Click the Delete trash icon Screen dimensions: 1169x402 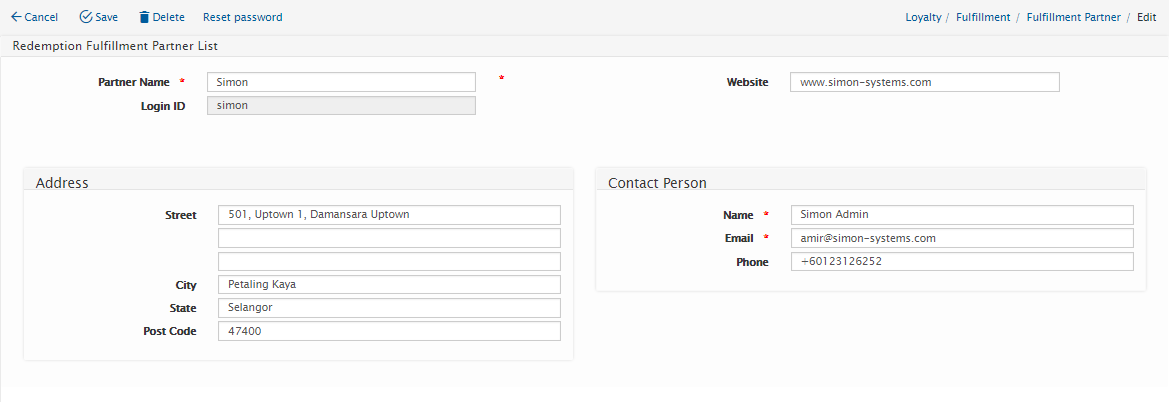click(x=144, y=17)
